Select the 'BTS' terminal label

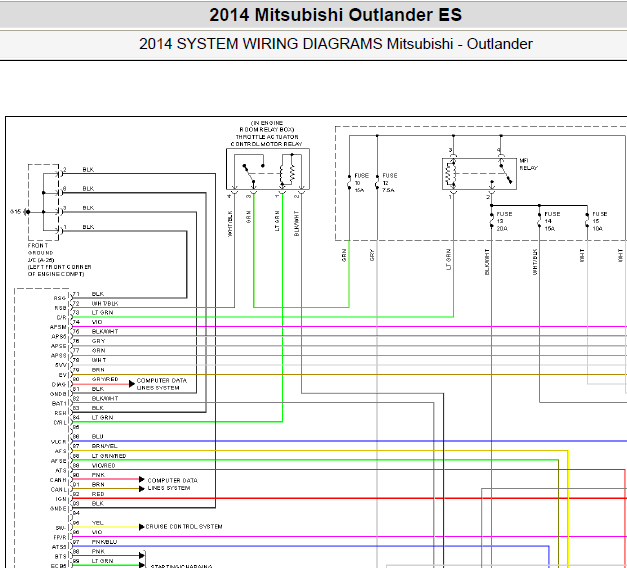coord(60,556)
